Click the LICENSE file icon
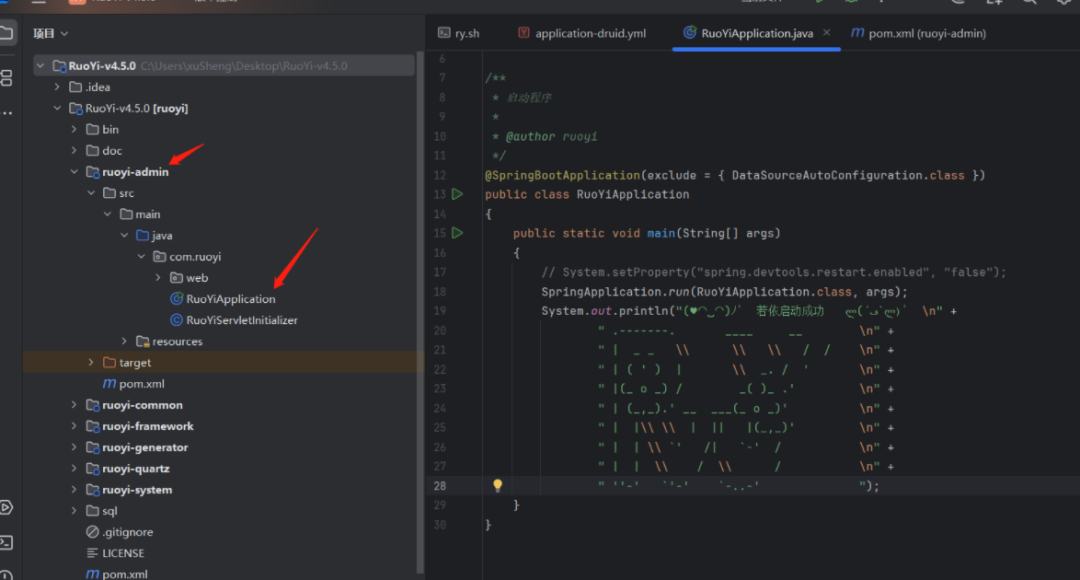 click(92, 553)
